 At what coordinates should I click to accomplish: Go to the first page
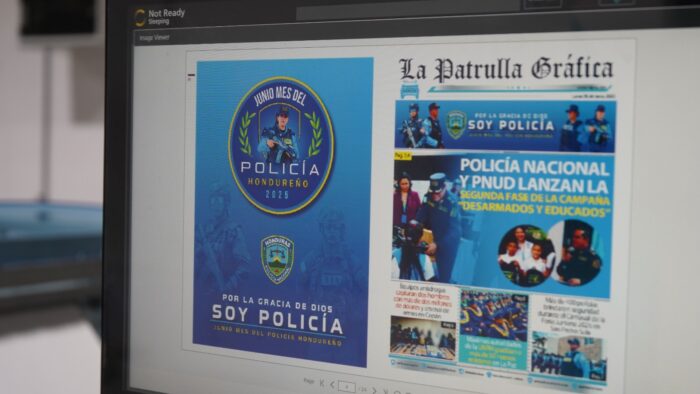[322, 383]
